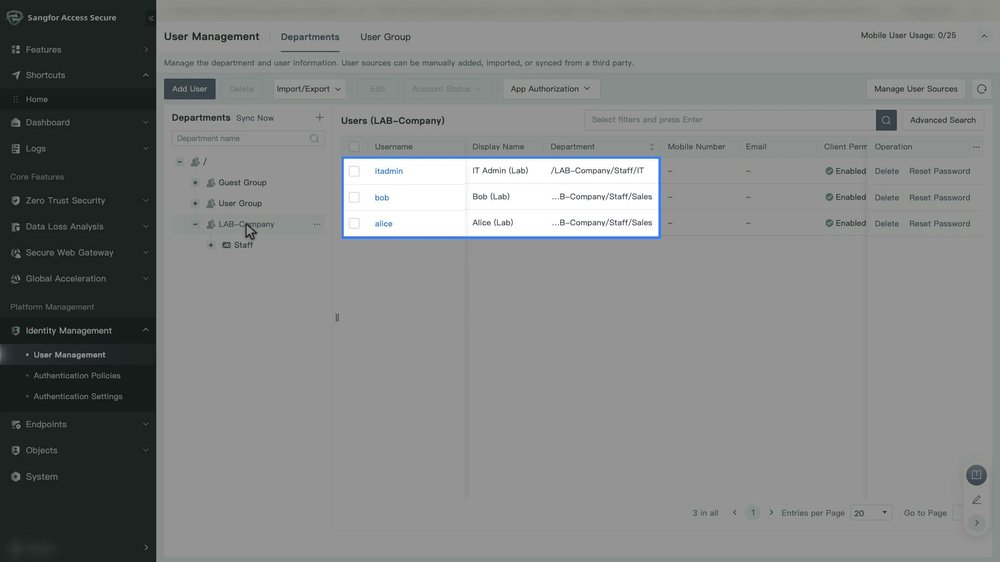Click the Global Acceleration icon

(15, 279)
